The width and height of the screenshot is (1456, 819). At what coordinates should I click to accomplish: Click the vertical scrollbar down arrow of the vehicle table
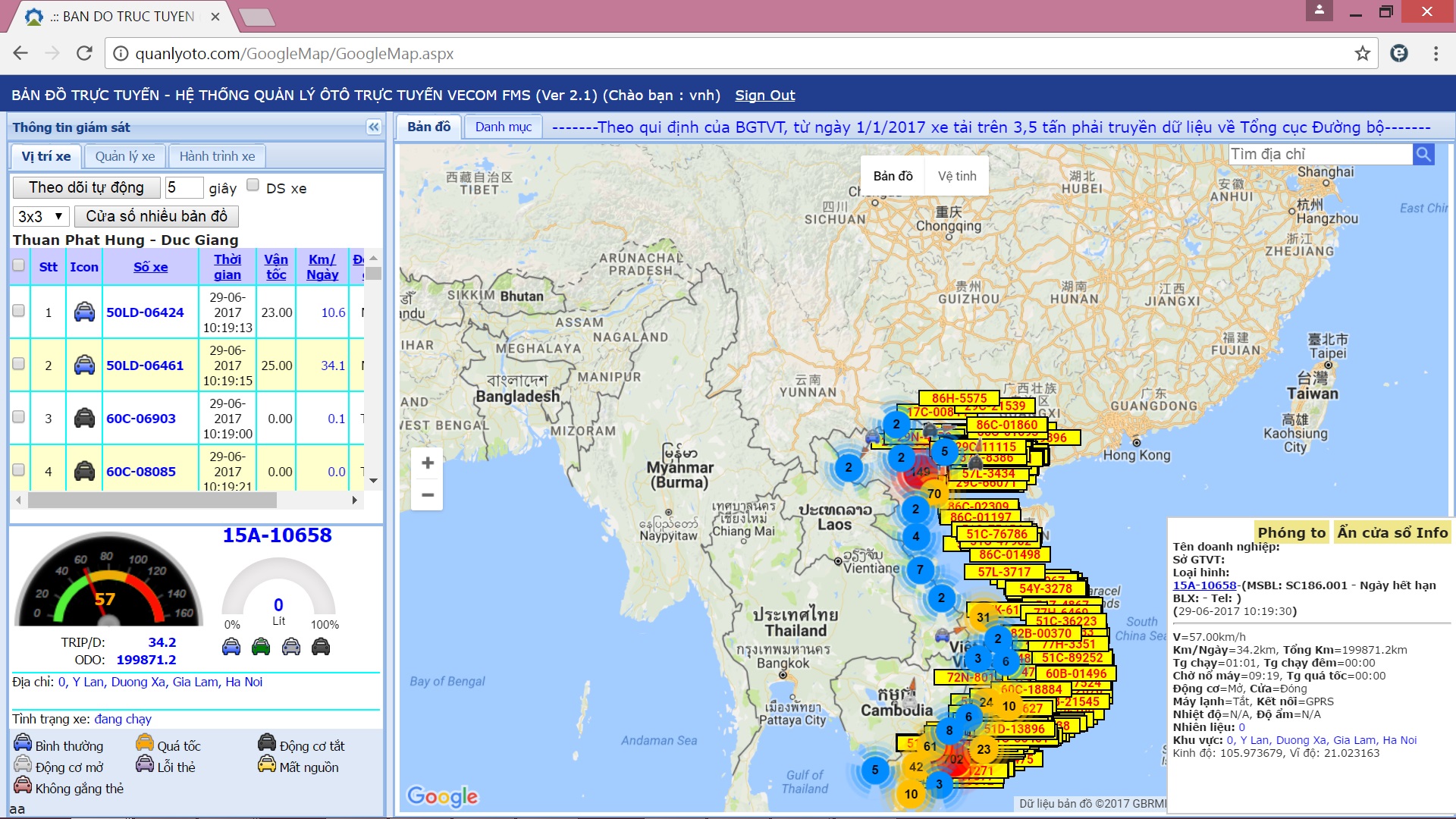pyautogui.click(x=373, y=481)
